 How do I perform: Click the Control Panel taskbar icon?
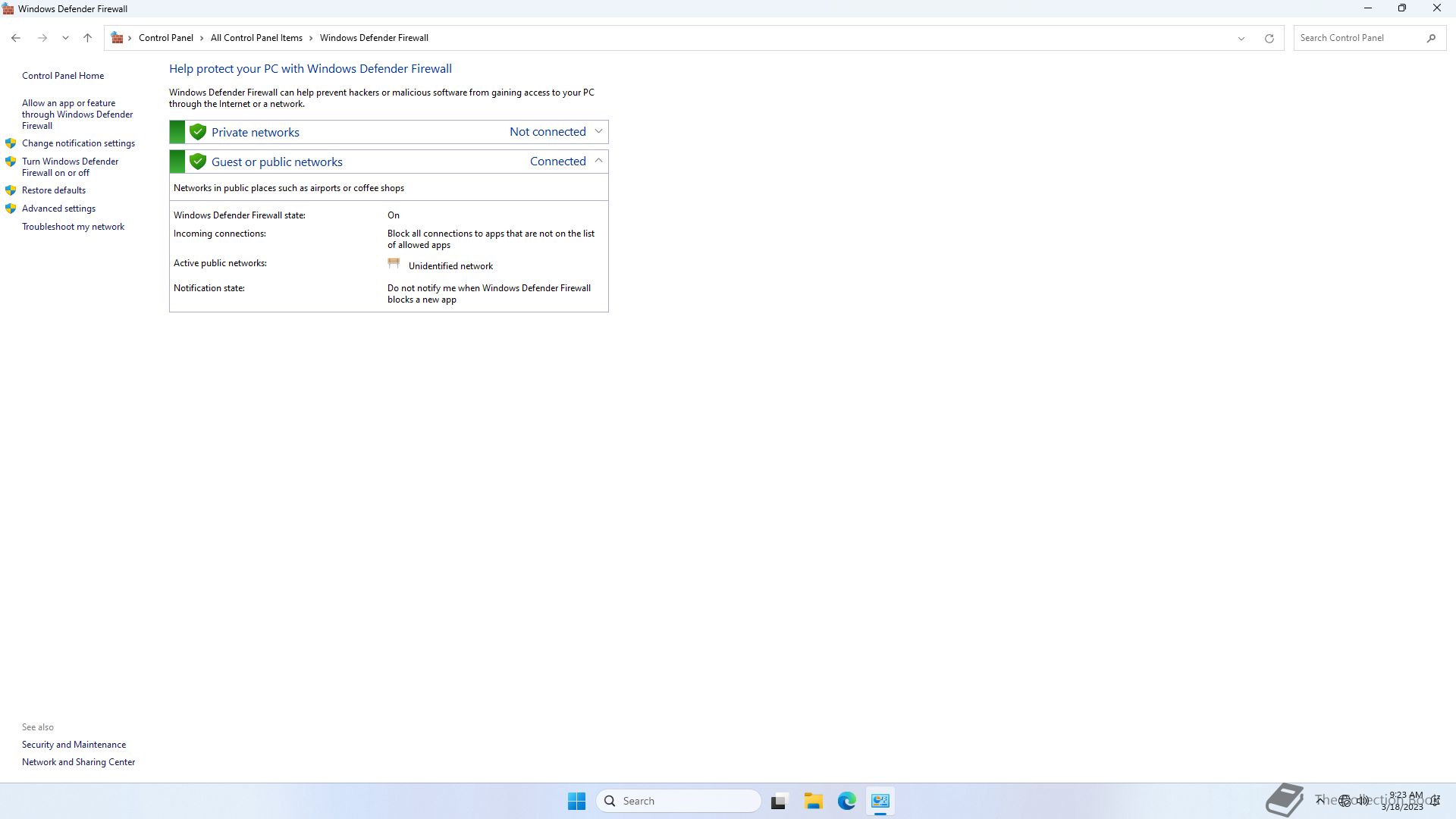pos(880,801)
